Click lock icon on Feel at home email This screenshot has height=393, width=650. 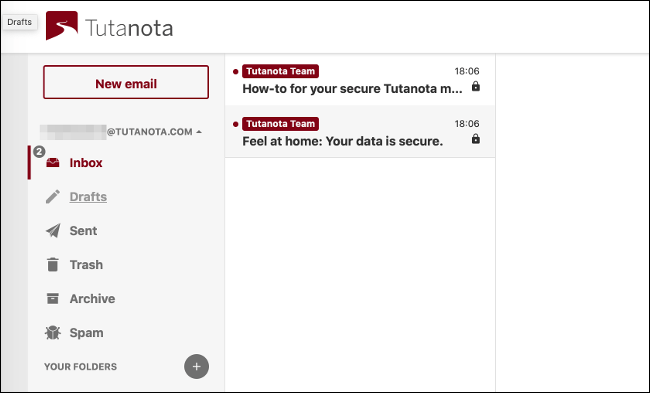[x=476, y=139]
